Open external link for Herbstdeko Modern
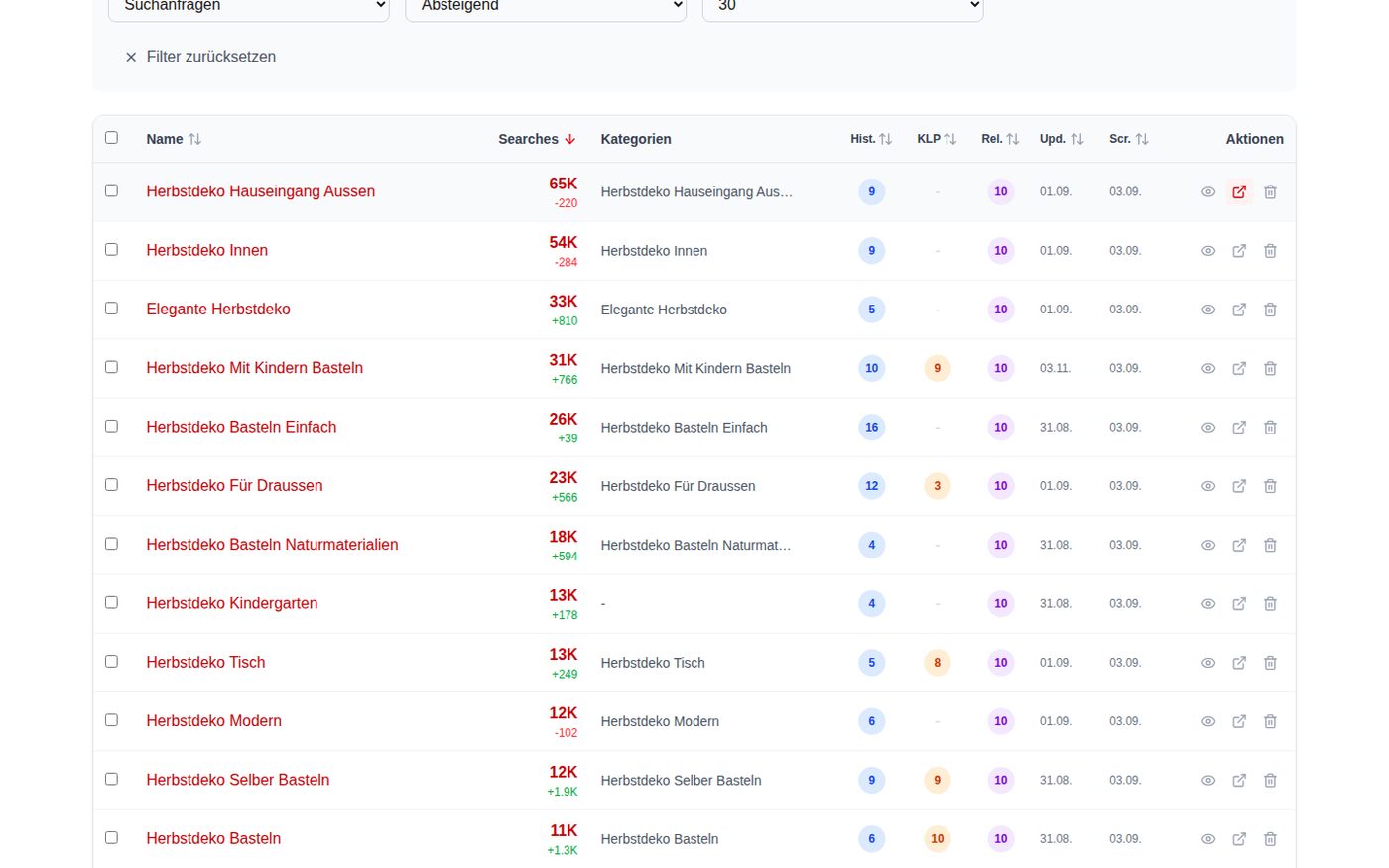Viewport: 1389px width, 868px height. pyautogui.click(x=1239, y=721)
